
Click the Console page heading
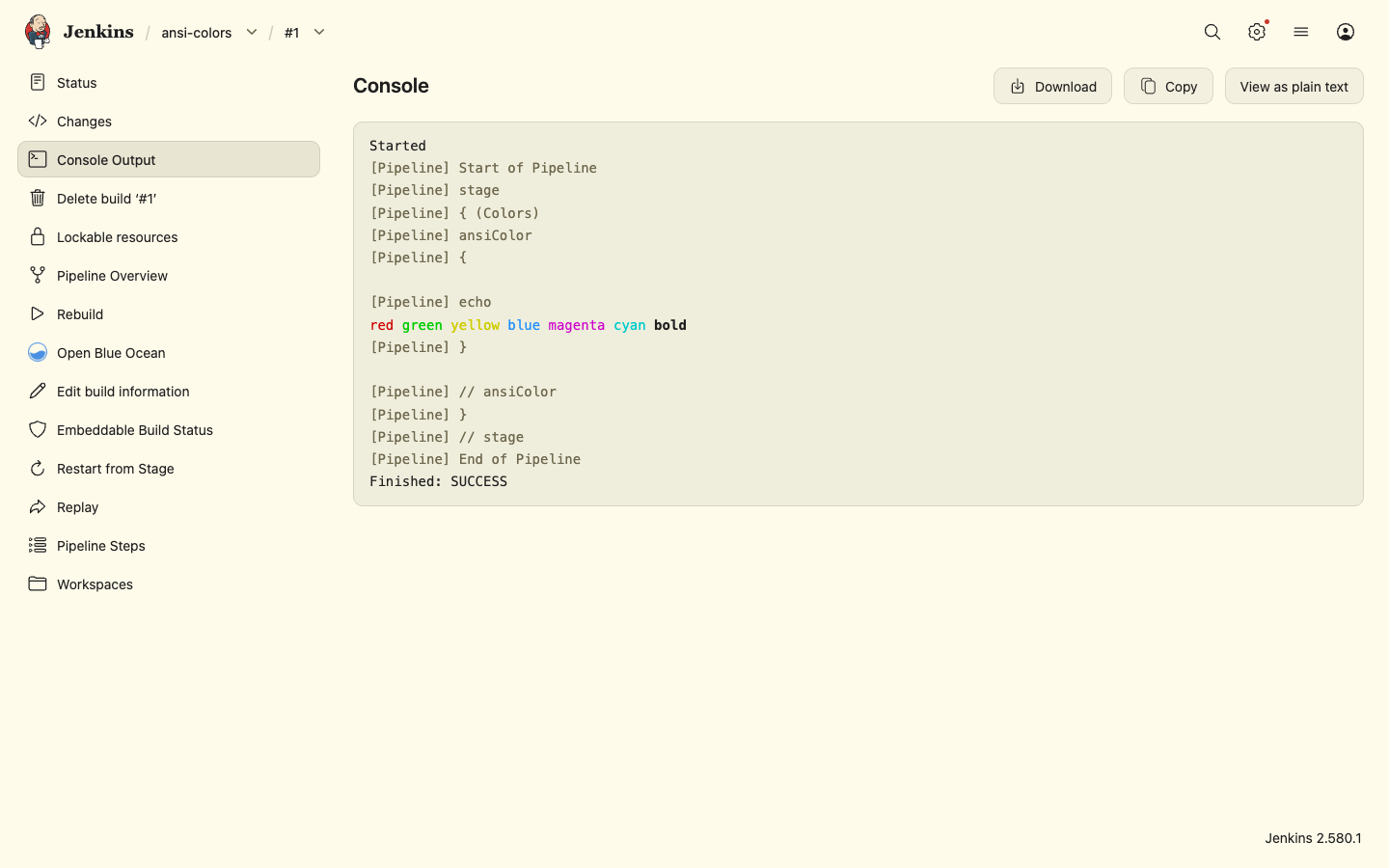point(391,86)
